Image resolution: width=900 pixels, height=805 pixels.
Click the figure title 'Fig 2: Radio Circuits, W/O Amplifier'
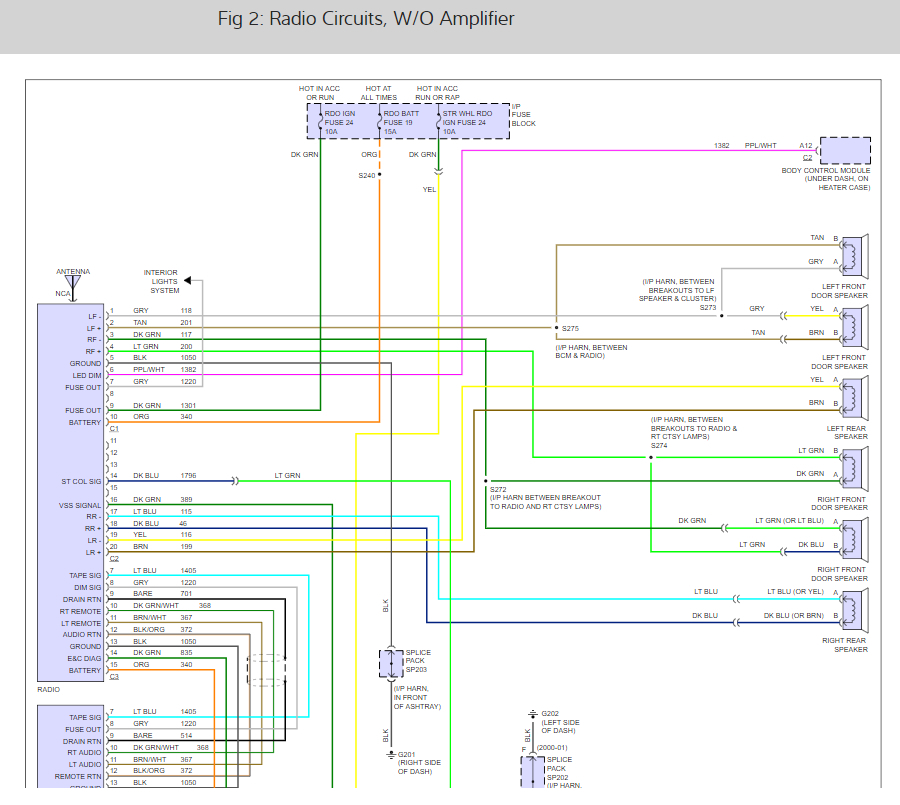pos(366,19)
